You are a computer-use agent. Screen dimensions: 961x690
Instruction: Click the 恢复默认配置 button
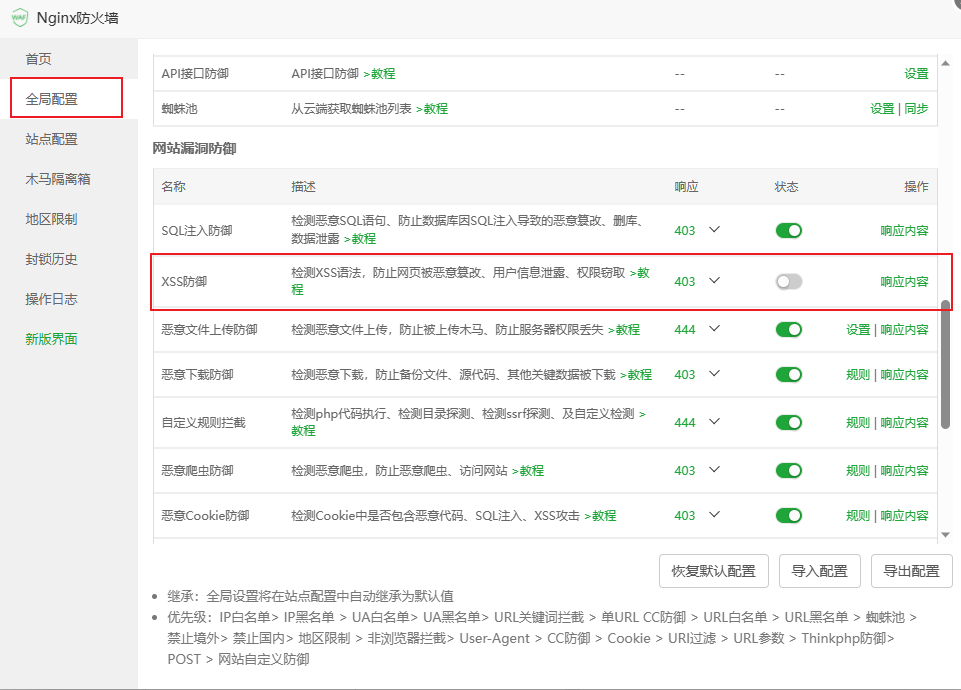pos(713,571)
